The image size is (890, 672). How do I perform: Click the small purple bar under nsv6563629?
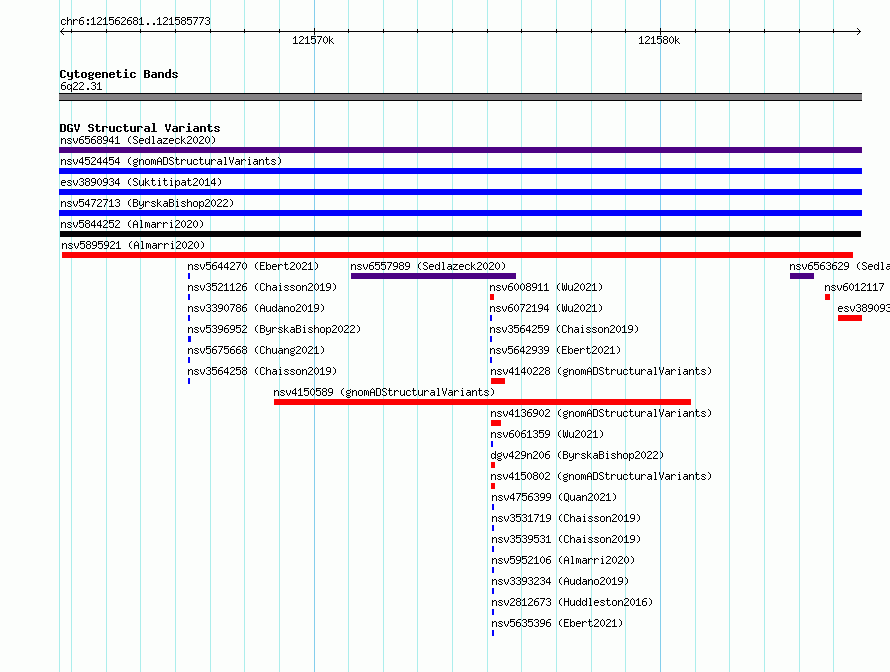(x=801, y=276)
